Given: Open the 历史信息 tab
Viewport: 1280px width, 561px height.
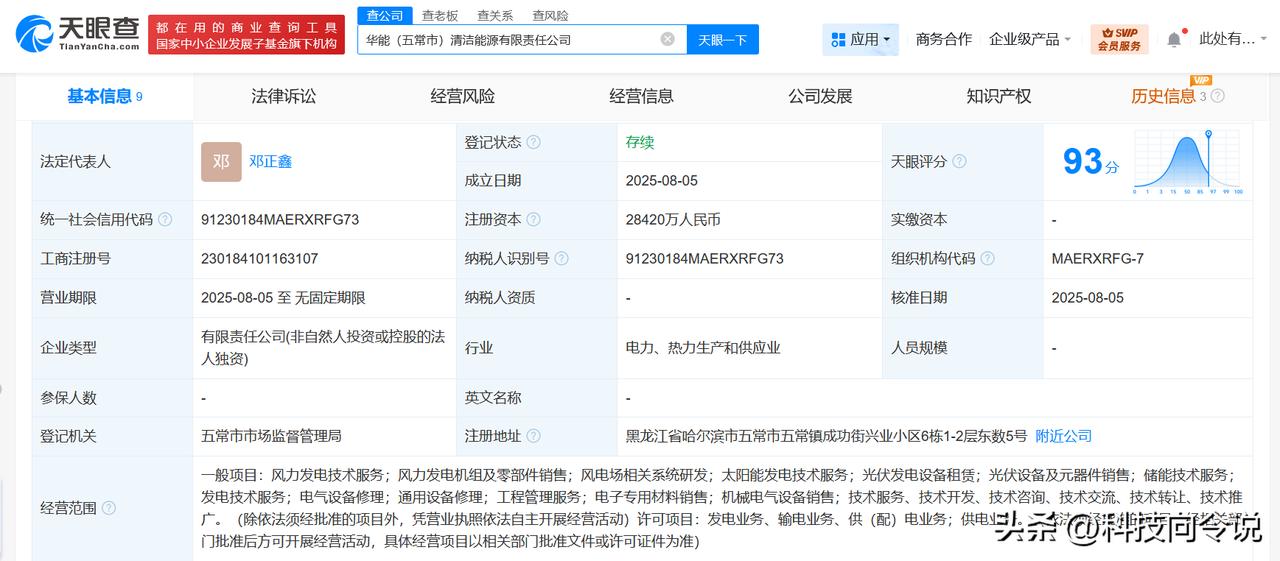Looking at the screenshot, I should point(1163,96).
